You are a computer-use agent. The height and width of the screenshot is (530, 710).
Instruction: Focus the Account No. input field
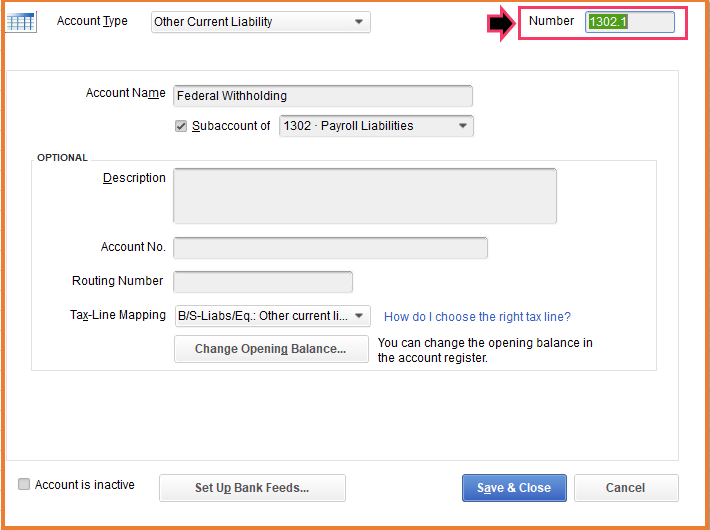click(x=330, y=248)
